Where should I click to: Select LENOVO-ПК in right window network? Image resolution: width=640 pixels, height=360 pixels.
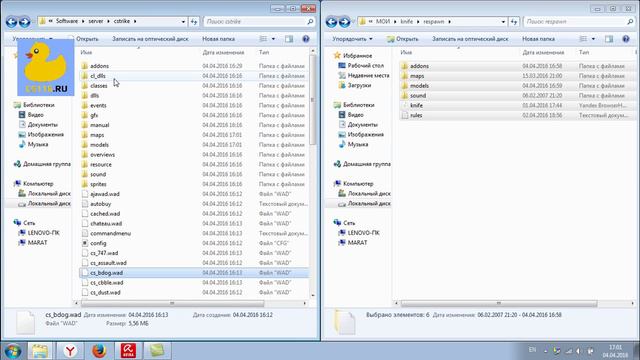(359, 233)
